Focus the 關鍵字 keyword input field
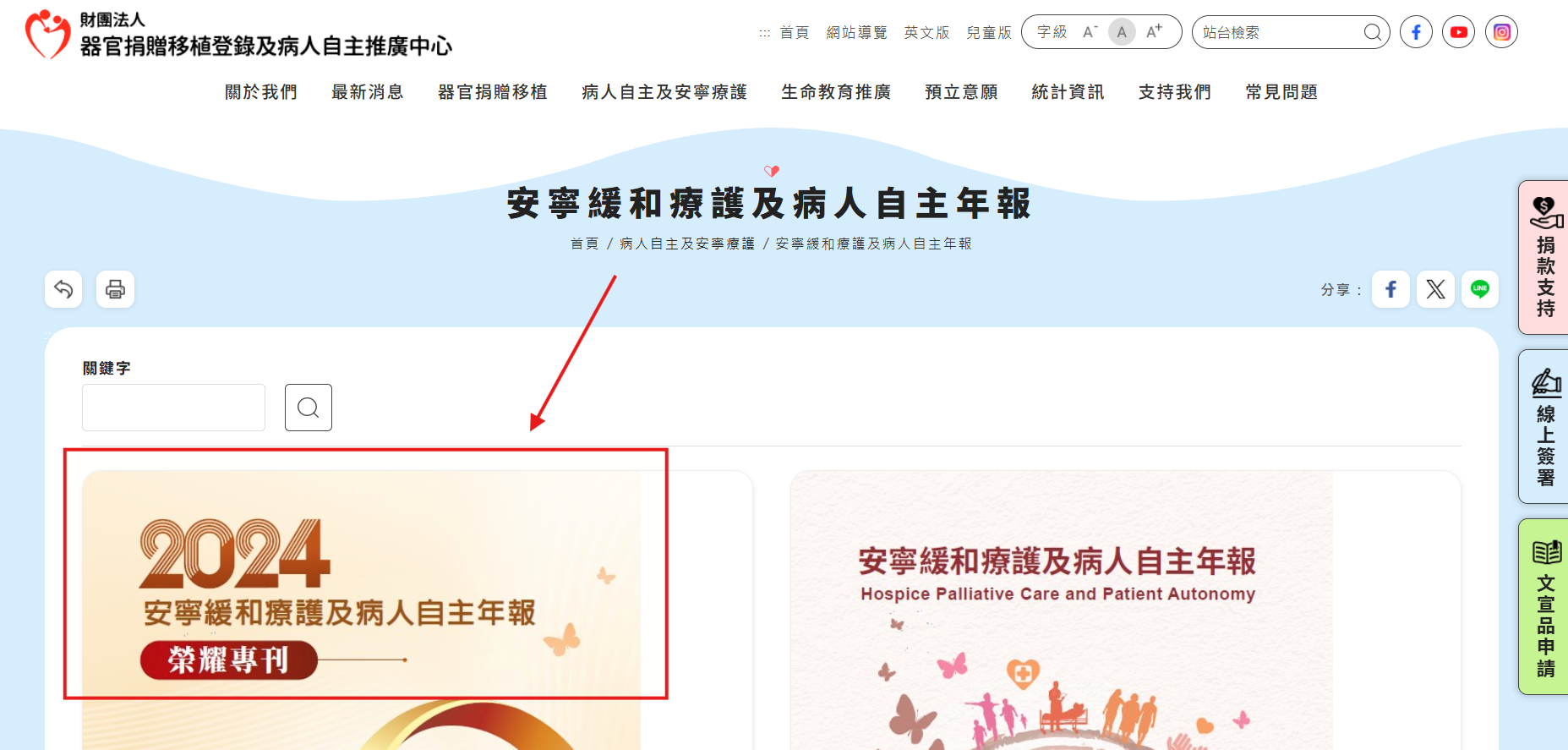The height and width of the screenshot is (750, 1568). click(x=173, y=408)
